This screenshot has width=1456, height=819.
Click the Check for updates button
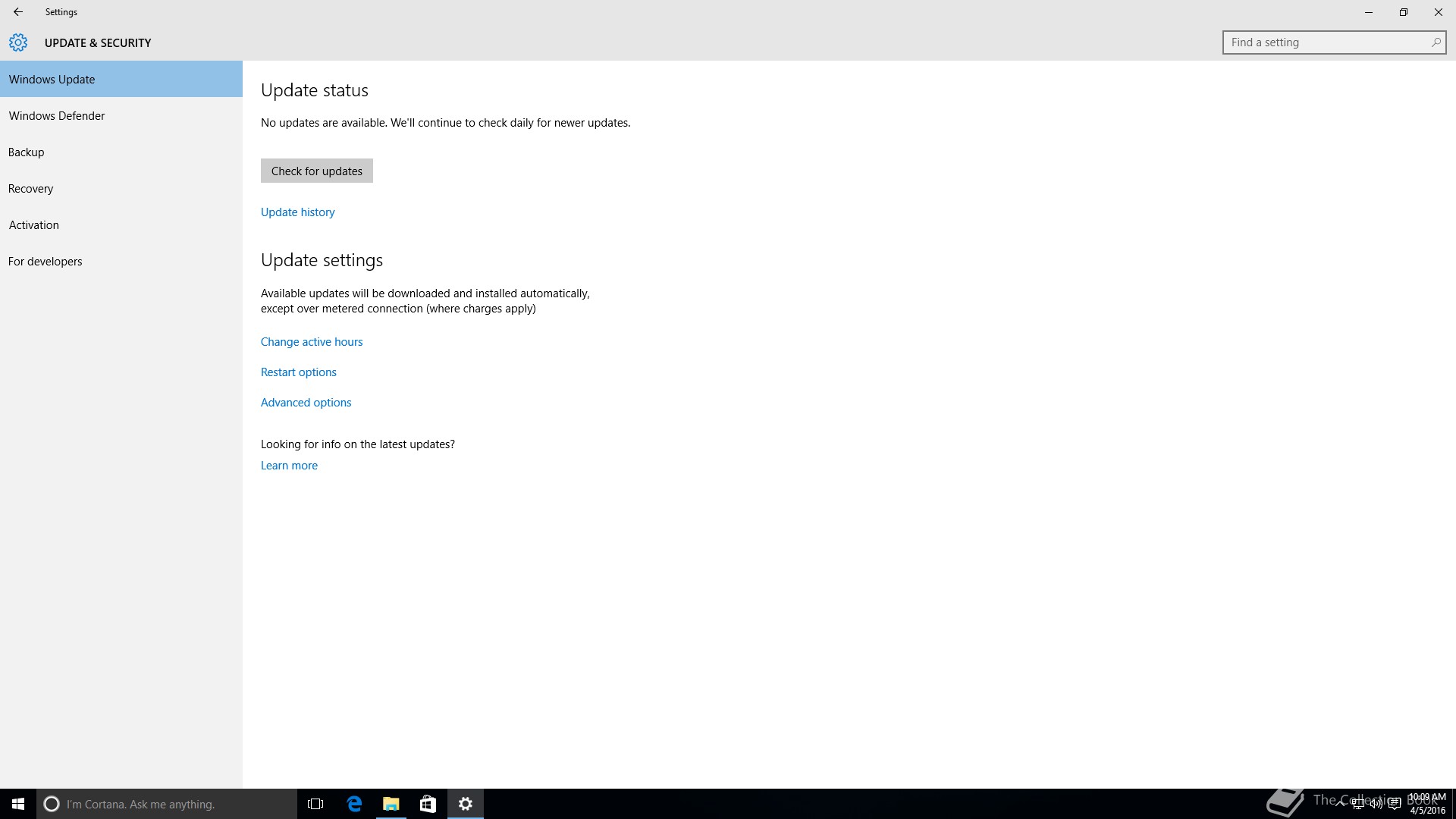coord(317,171)
